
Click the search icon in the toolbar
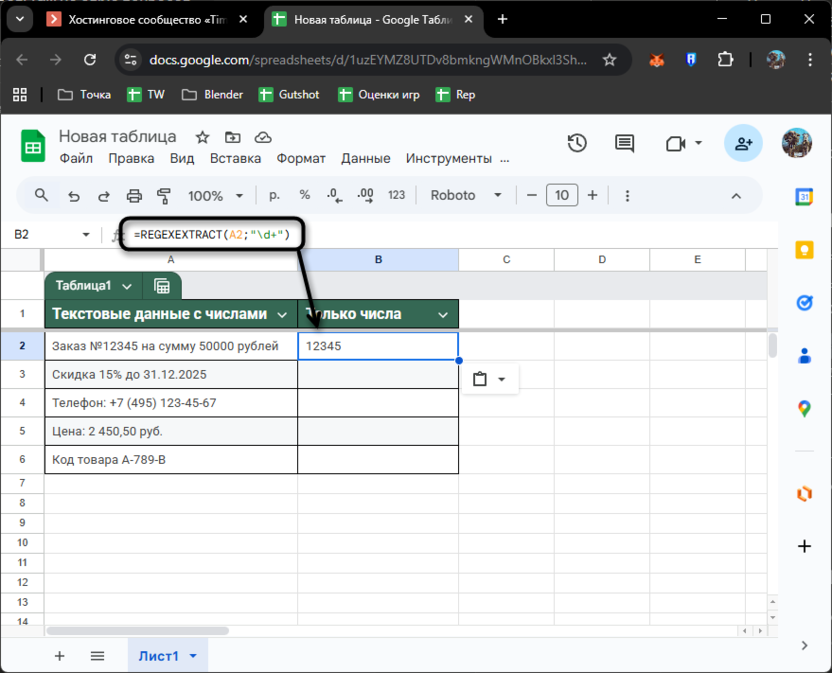point(41,195)
